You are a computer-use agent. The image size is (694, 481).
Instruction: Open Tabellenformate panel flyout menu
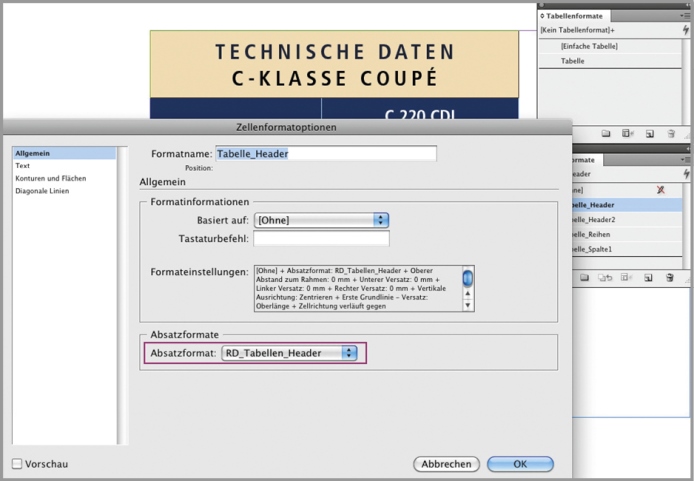(x=685, y=15)
